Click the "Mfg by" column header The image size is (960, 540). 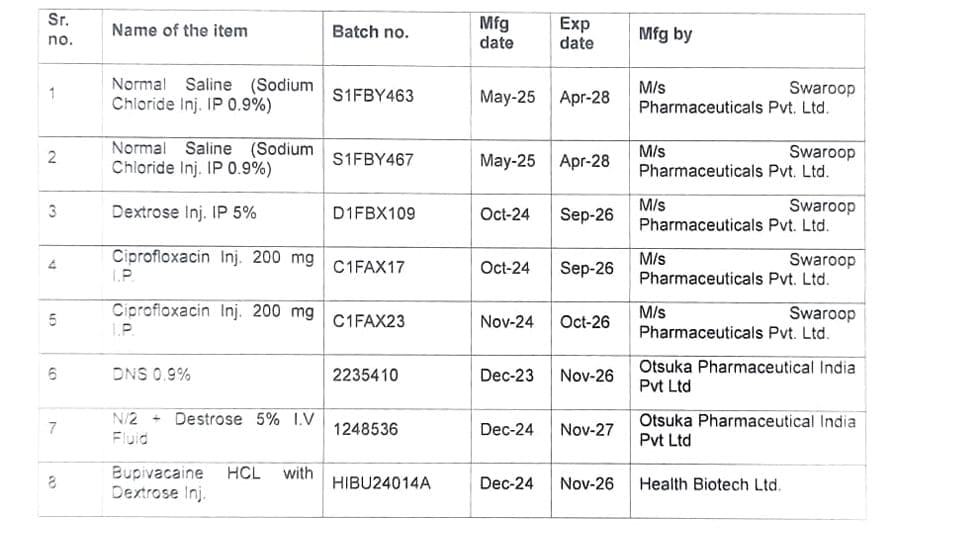pyautogui.click(x=665, y=34)
